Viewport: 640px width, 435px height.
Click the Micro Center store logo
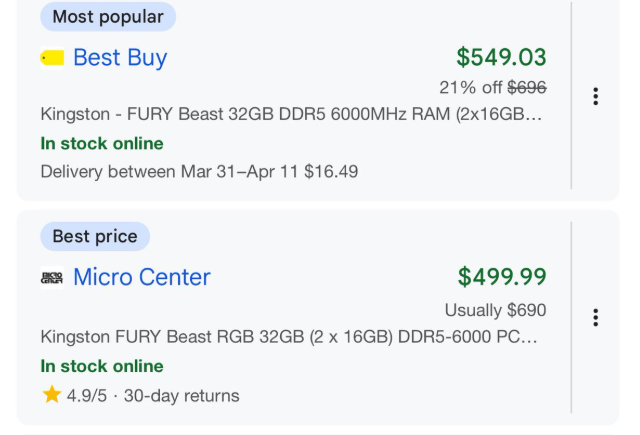click(52, 277)
